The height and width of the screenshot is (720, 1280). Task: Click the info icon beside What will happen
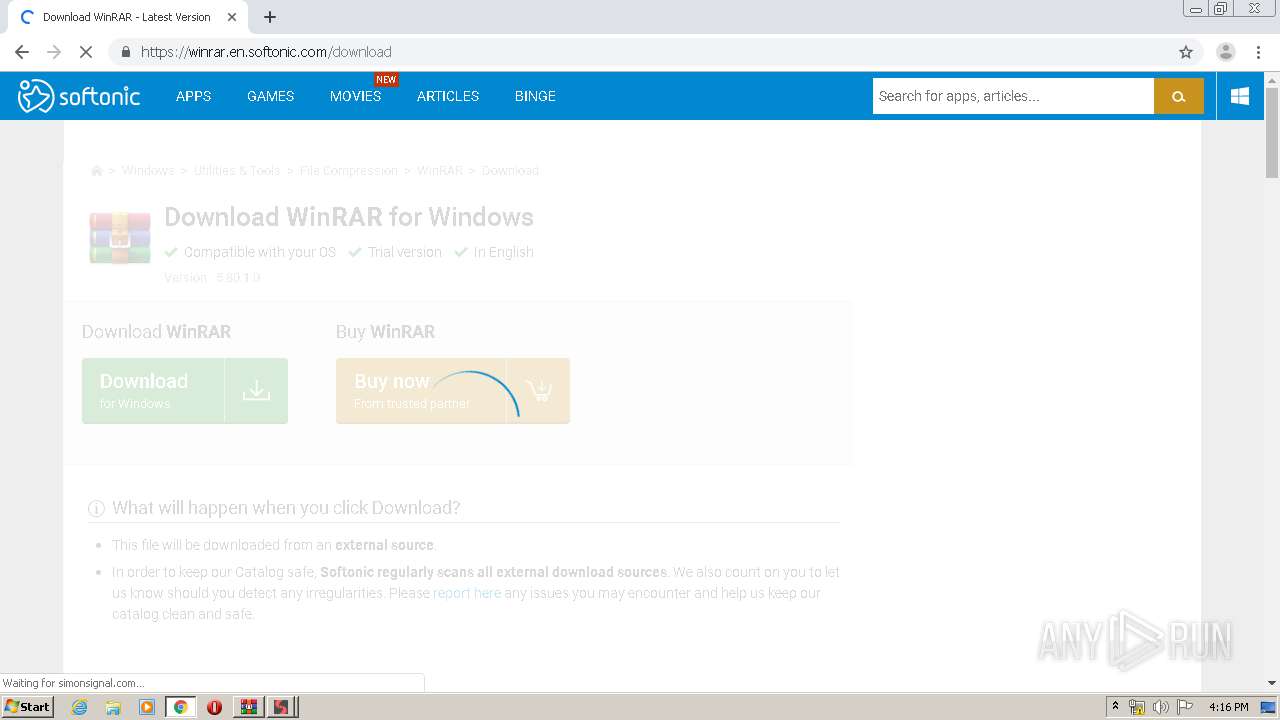click(97, 508)
